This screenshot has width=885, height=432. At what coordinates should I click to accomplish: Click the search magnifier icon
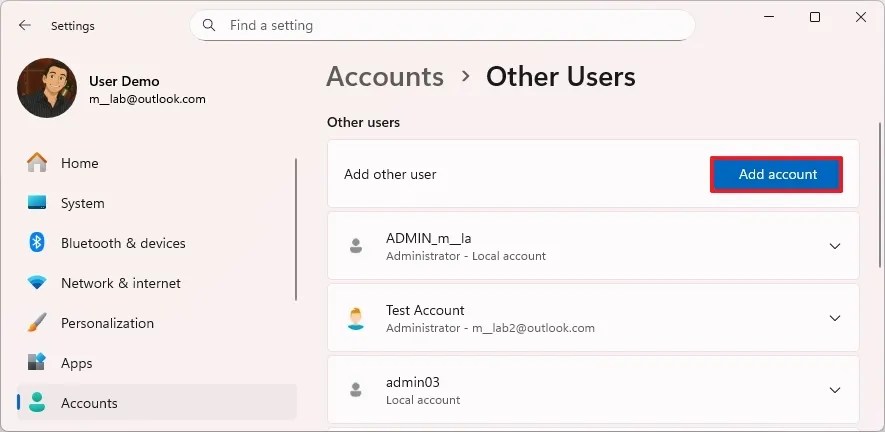click(209, 25)
